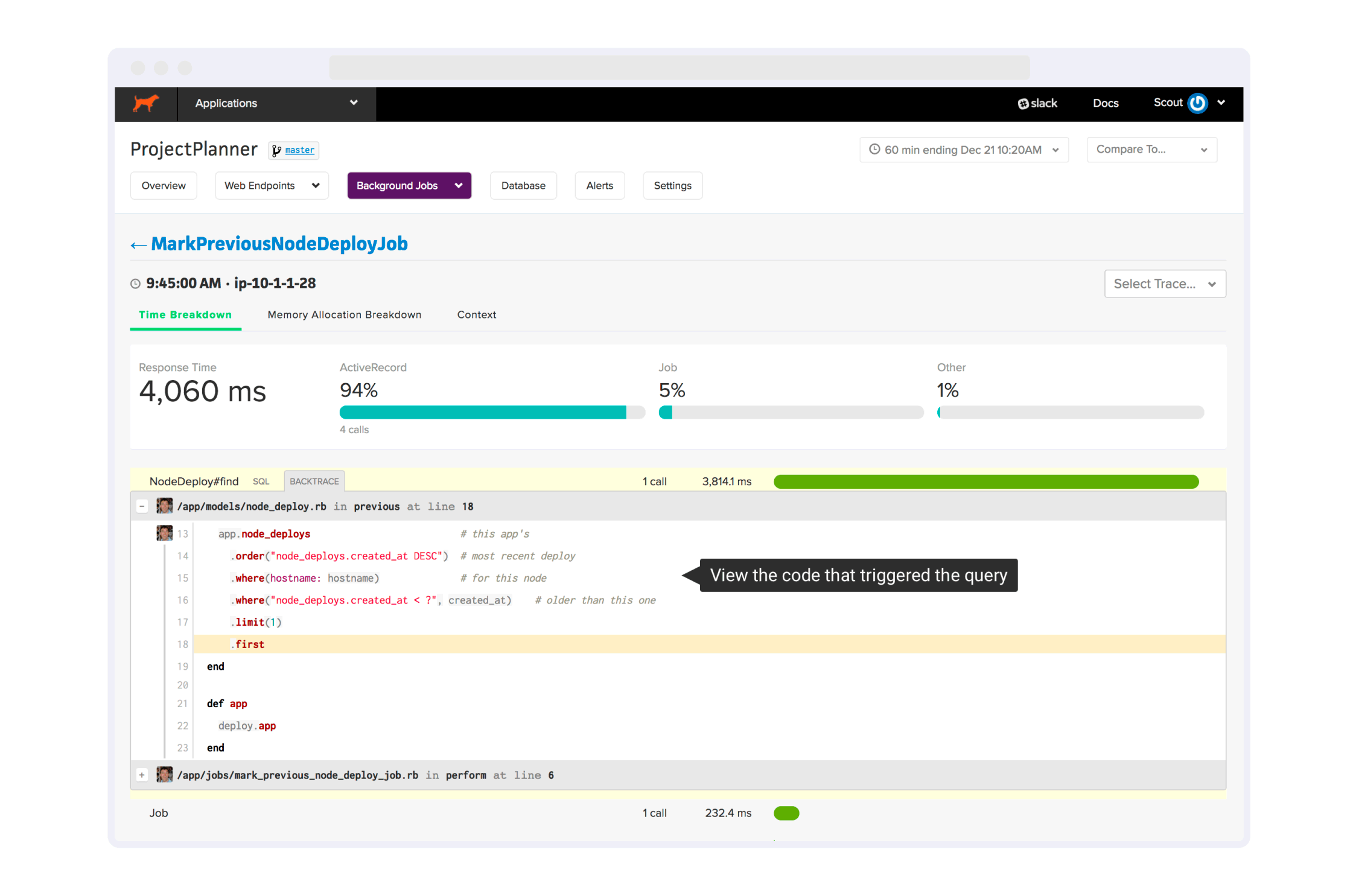Click author avatar next to line 13
This screenshot has height=896, width=1359.
pos(164,533)
